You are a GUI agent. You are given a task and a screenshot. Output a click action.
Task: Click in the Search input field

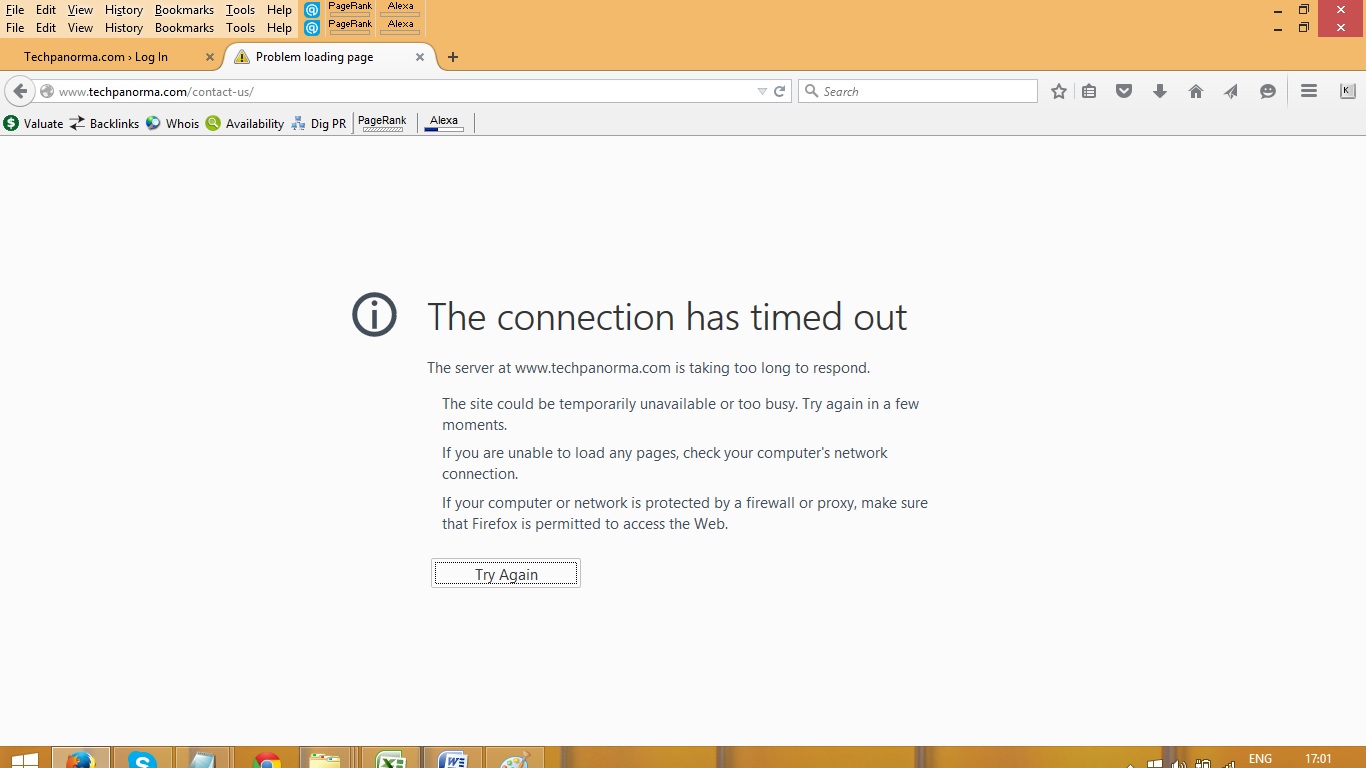[x=925, y=91]
